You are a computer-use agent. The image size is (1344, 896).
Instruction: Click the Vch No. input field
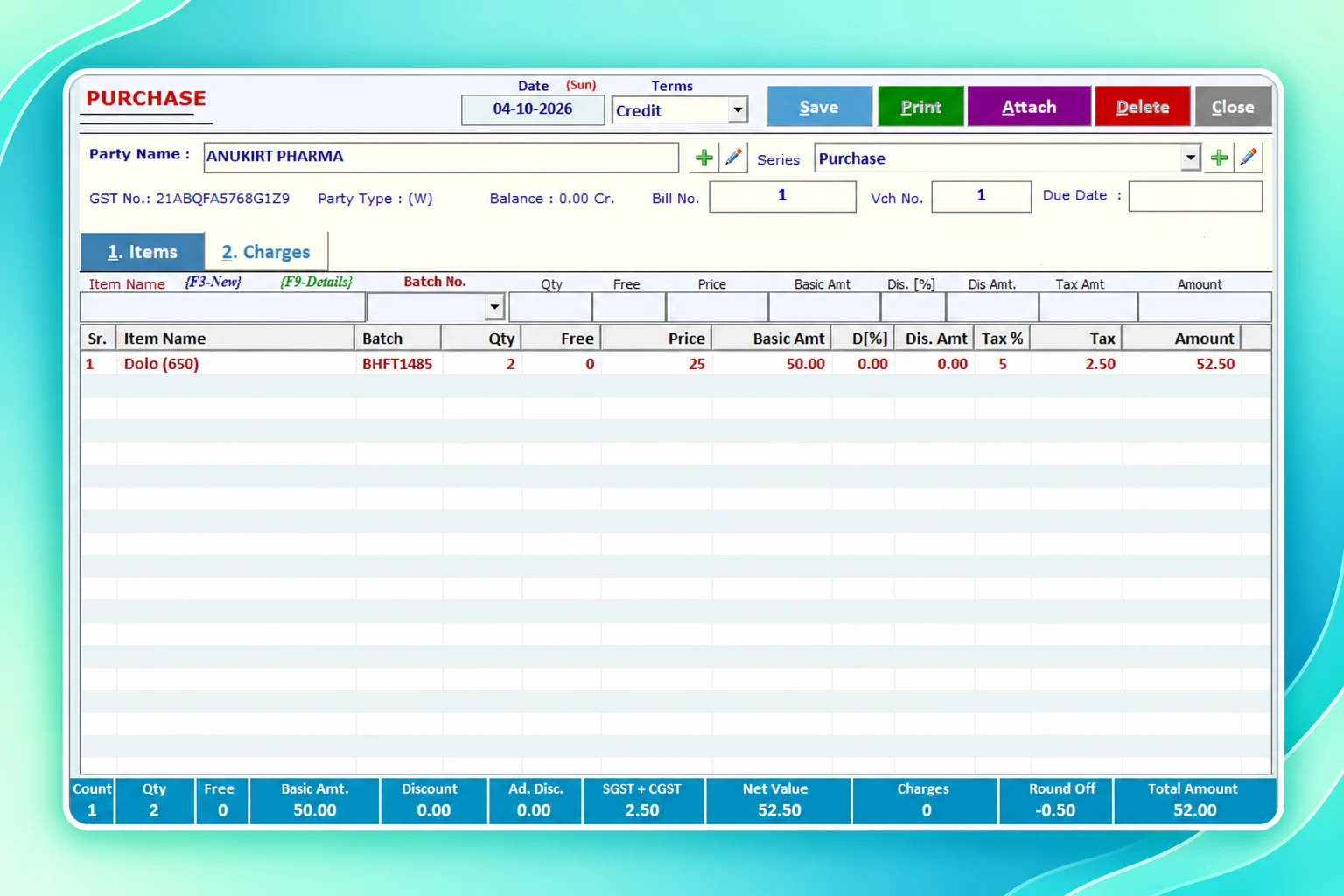coord(981,196)
